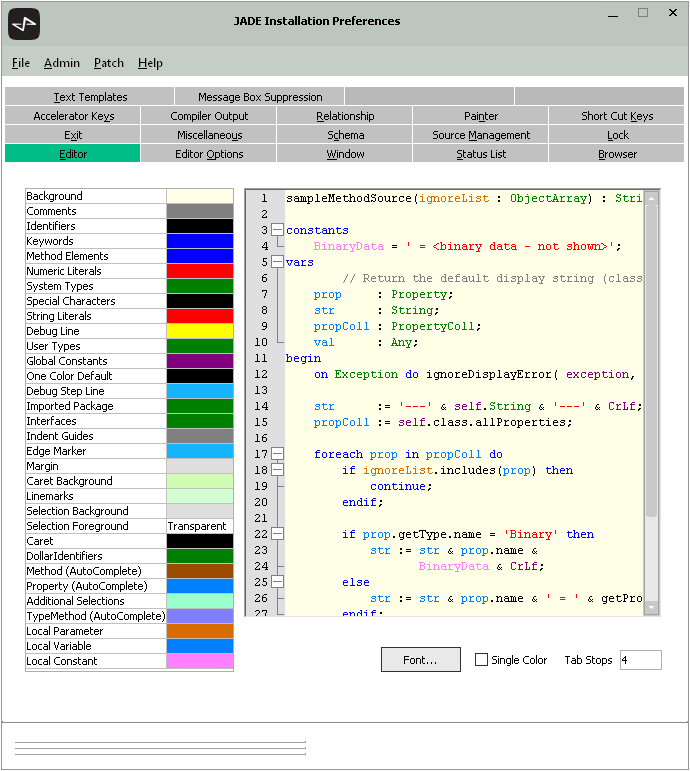The image size is (690, 771).
Task: Open the Patch menu
Action: click(109, 63)
